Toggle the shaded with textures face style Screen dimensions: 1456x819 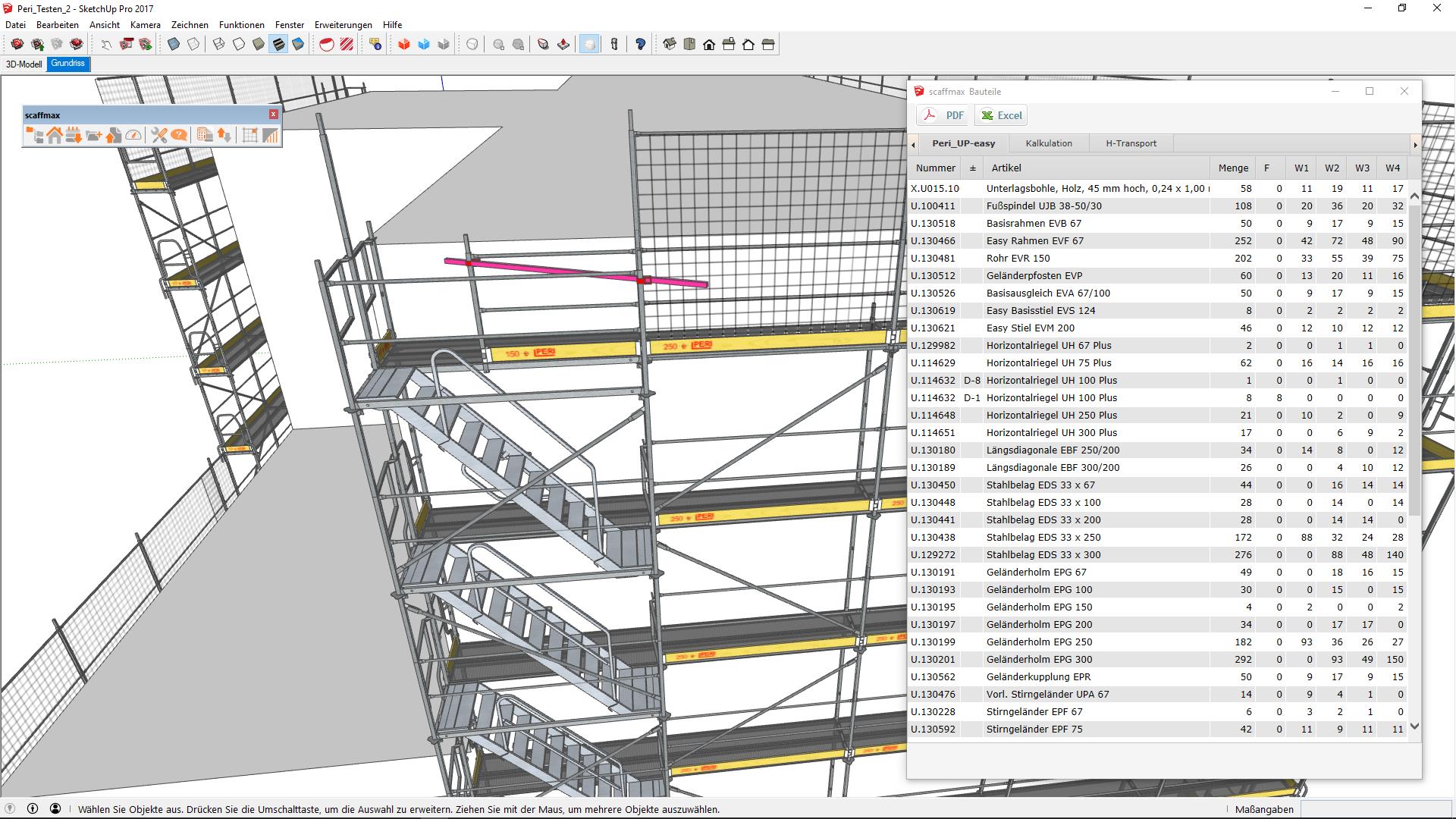(278, 45)
